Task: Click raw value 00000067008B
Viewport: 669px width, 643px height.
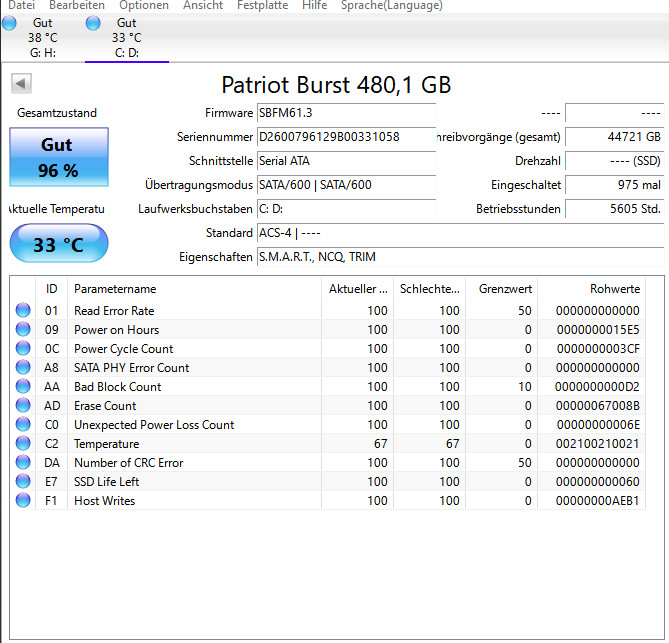Action: click(x=597, y=406)
